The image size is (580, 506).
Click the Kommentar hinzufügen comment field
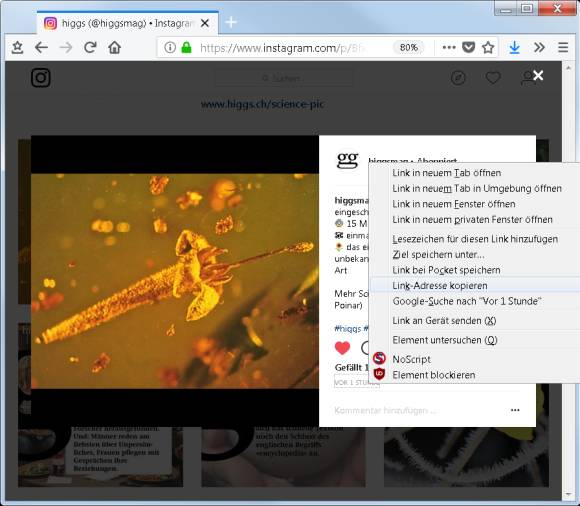point(385,410)
